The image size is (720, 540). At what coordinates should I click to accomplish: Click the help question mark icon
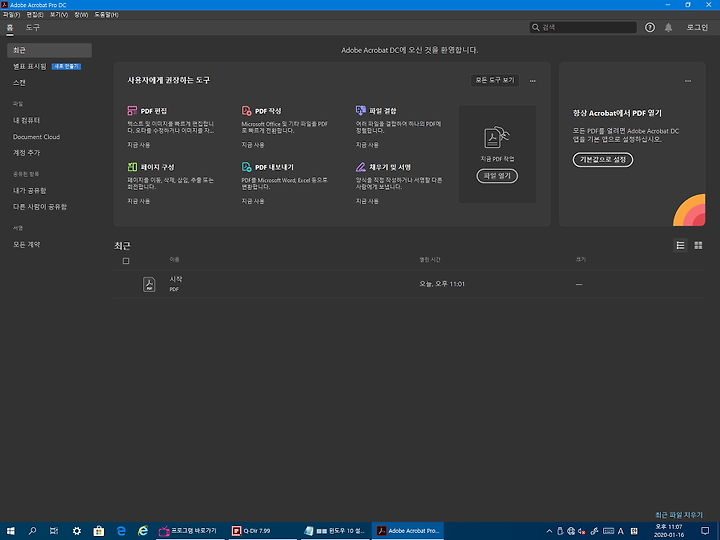click(650, 28)
